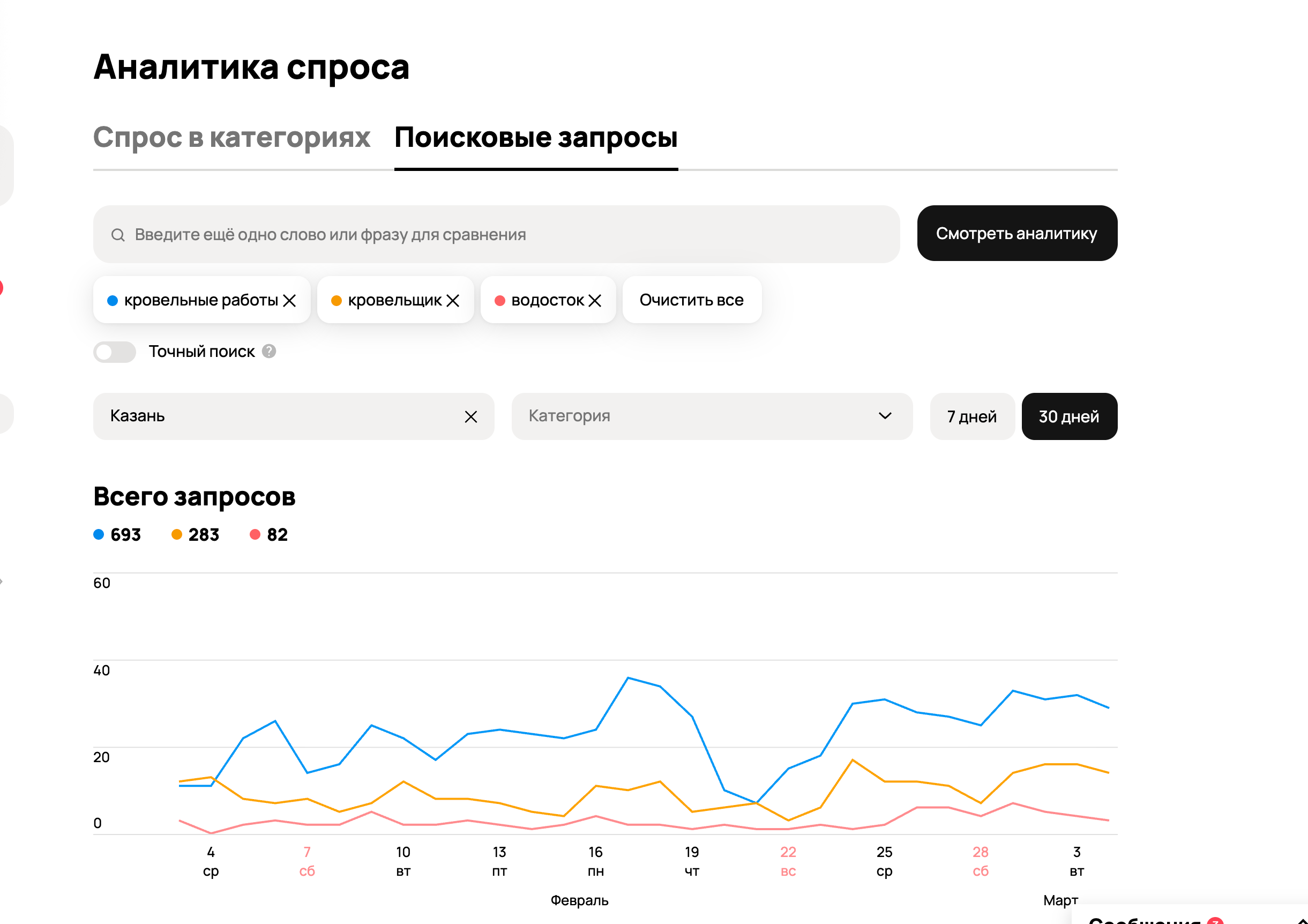
Task: Click the blue dot legend next to 693
Action: coord(99,534)
